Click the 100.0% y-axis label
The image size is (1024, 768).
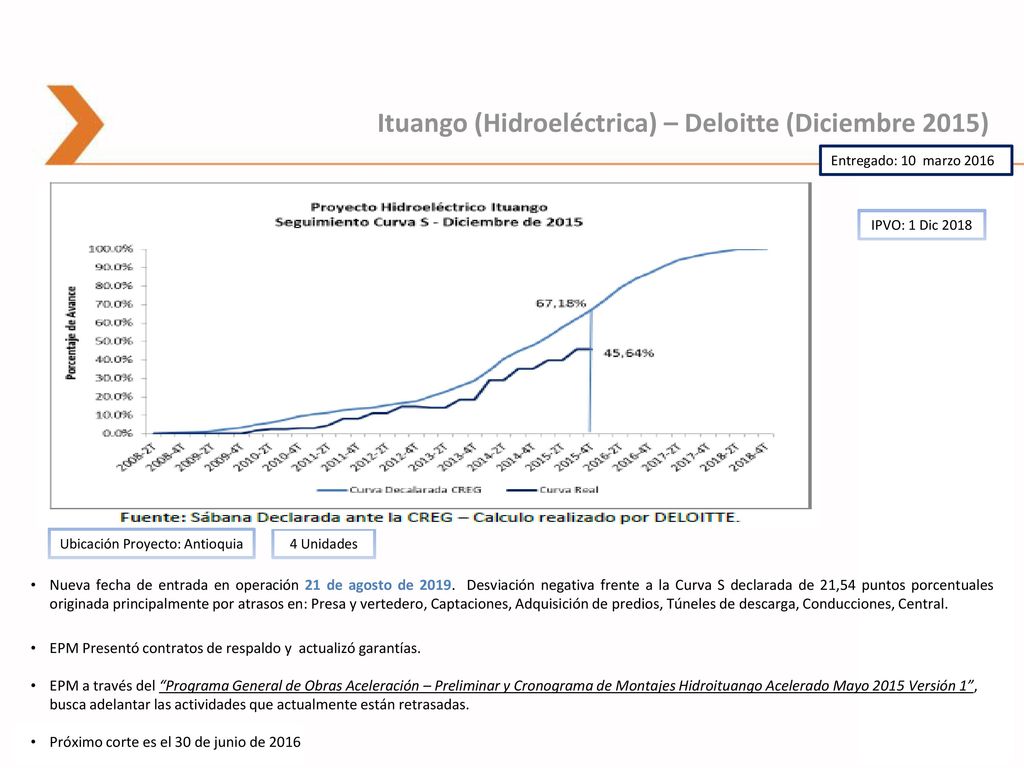[110, 249]
